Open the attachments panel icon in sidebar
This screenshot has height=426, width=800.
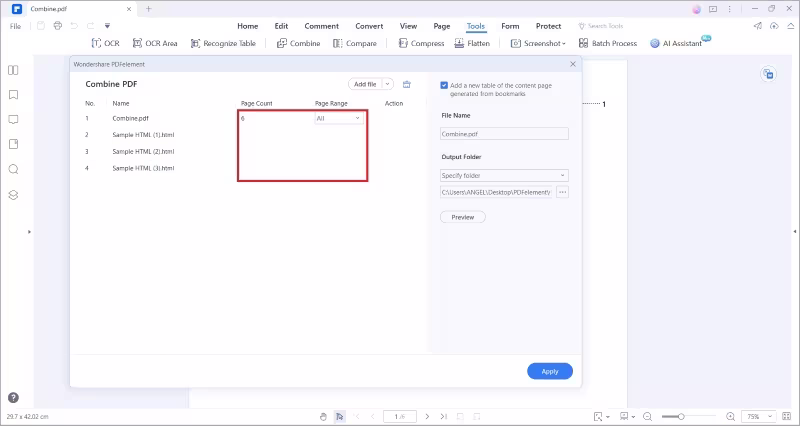[13, 144]
